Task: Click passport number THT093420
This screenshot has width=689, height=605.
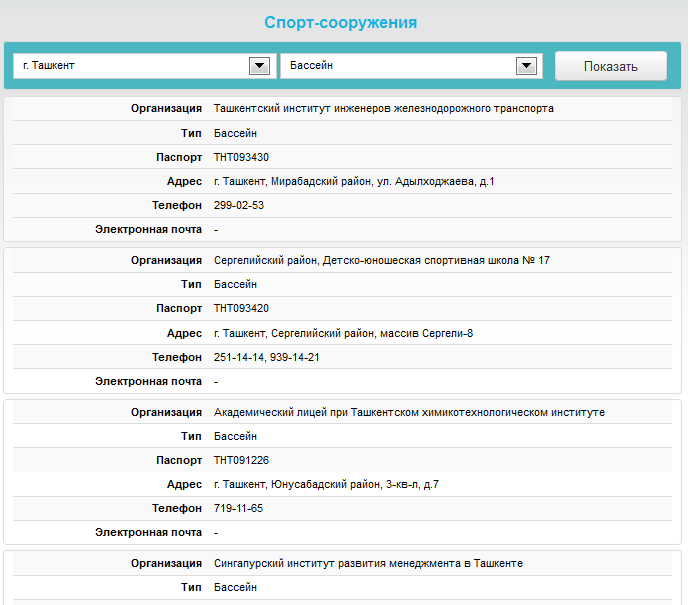Action: pyautogui.click(x=241, y=309)
